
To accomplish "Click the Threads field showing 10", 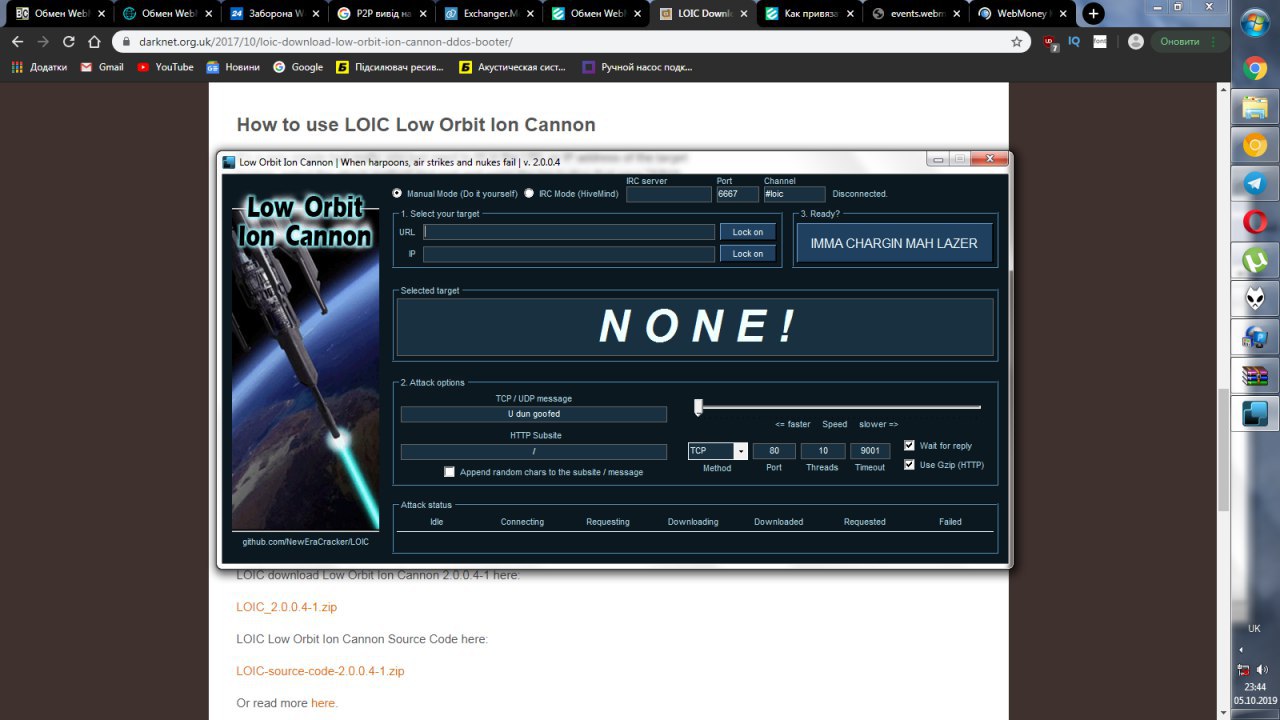I will tap(823, 451).
